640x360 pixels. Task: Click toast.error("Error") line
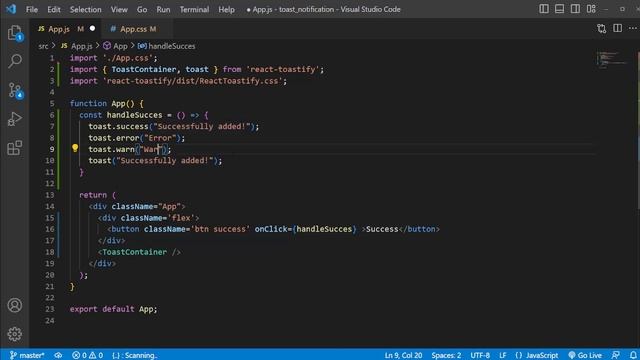pos(136,138)
